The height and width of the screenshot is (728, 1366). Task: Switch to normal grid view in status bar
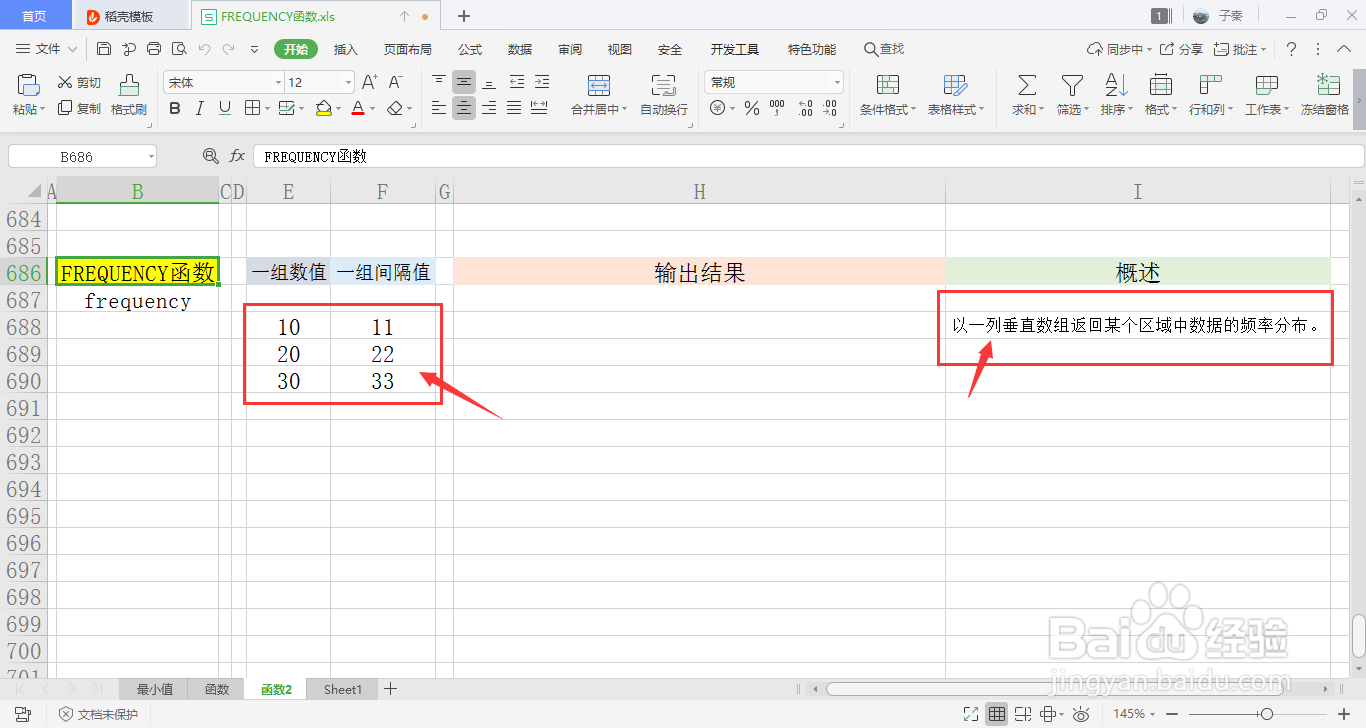point(997,714)
